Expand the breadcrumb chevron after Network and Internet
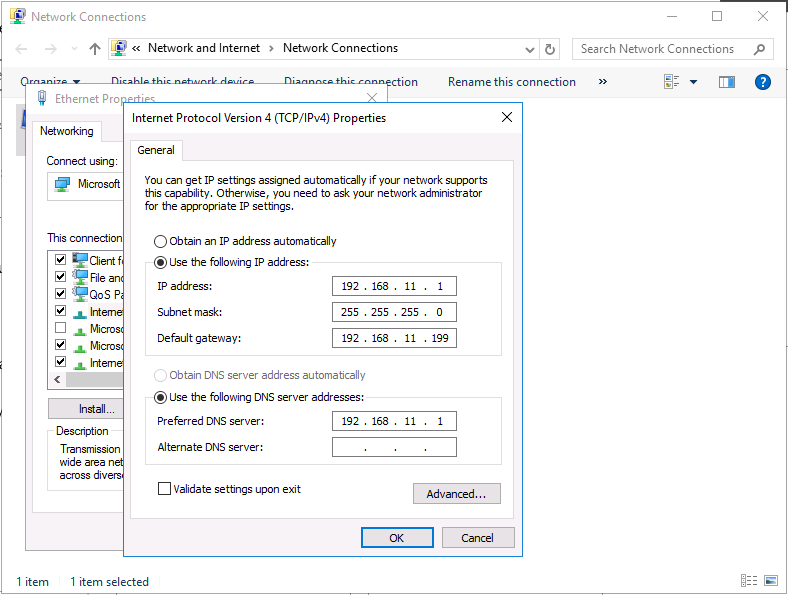788x595 pixels. (x=271, y=49)
